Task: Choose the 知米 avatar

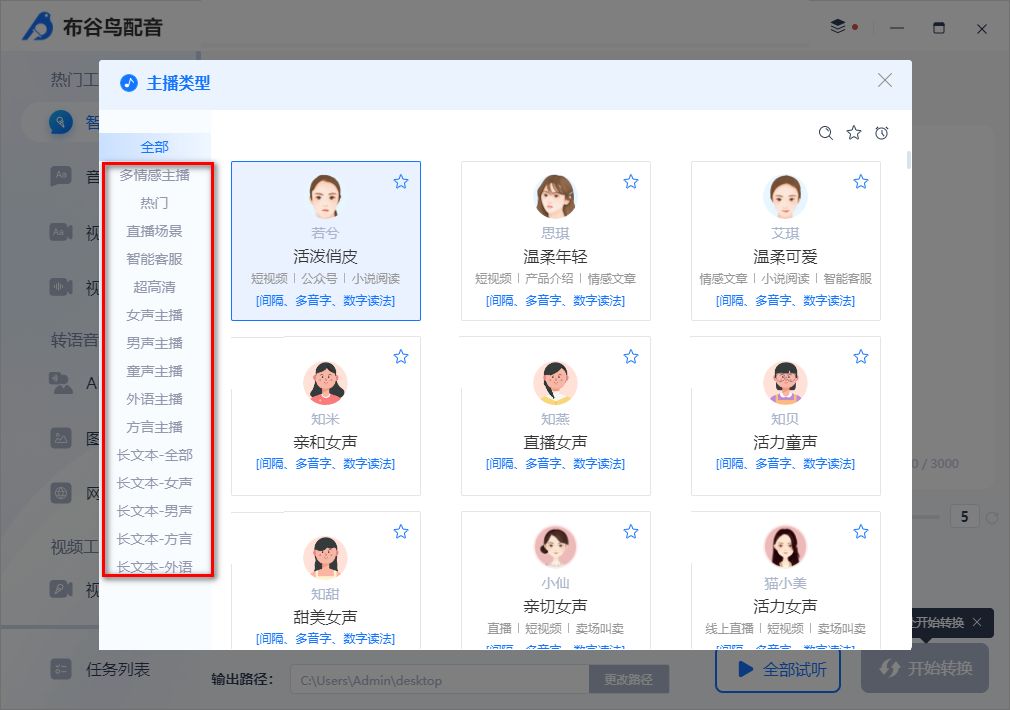Action: pyautogui.click(x=325, y=383)
